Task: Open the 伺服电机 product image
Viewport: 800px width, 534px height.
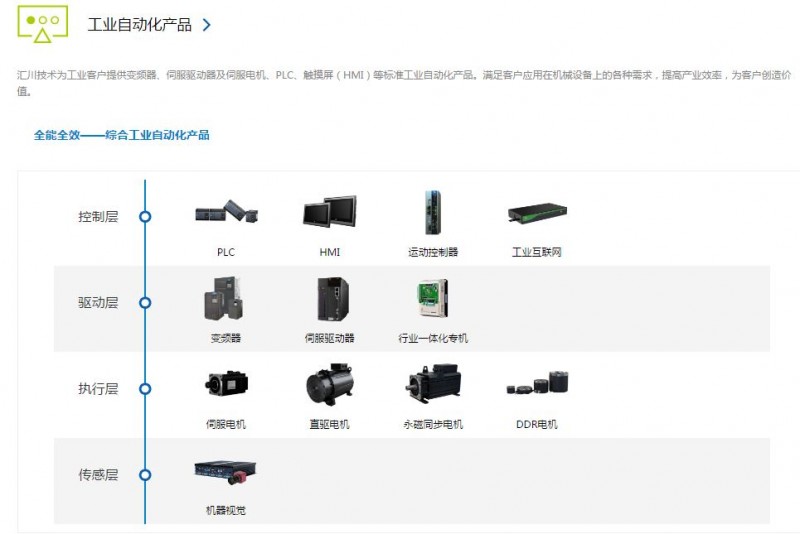Action: tap(227, 384)
